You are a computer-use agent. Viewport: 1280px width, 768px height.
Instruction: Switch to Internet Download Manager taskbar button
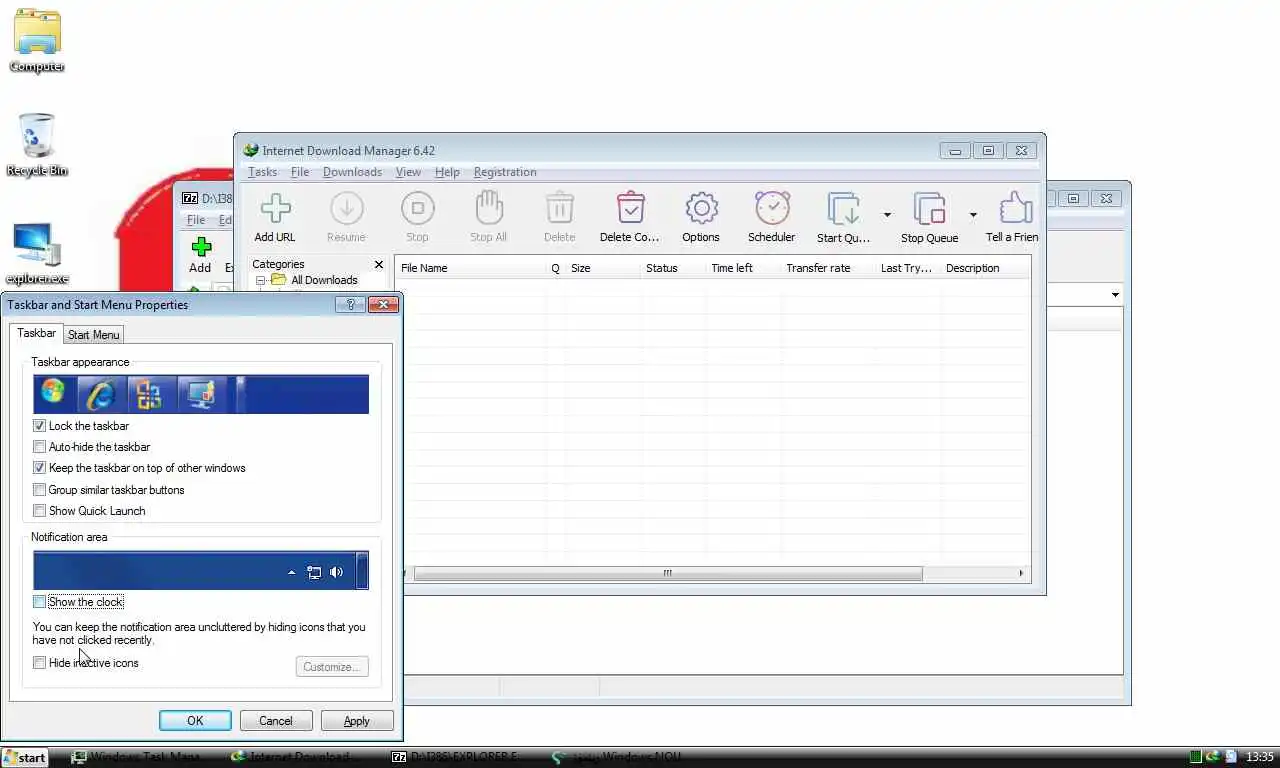[x=296, y=757]
